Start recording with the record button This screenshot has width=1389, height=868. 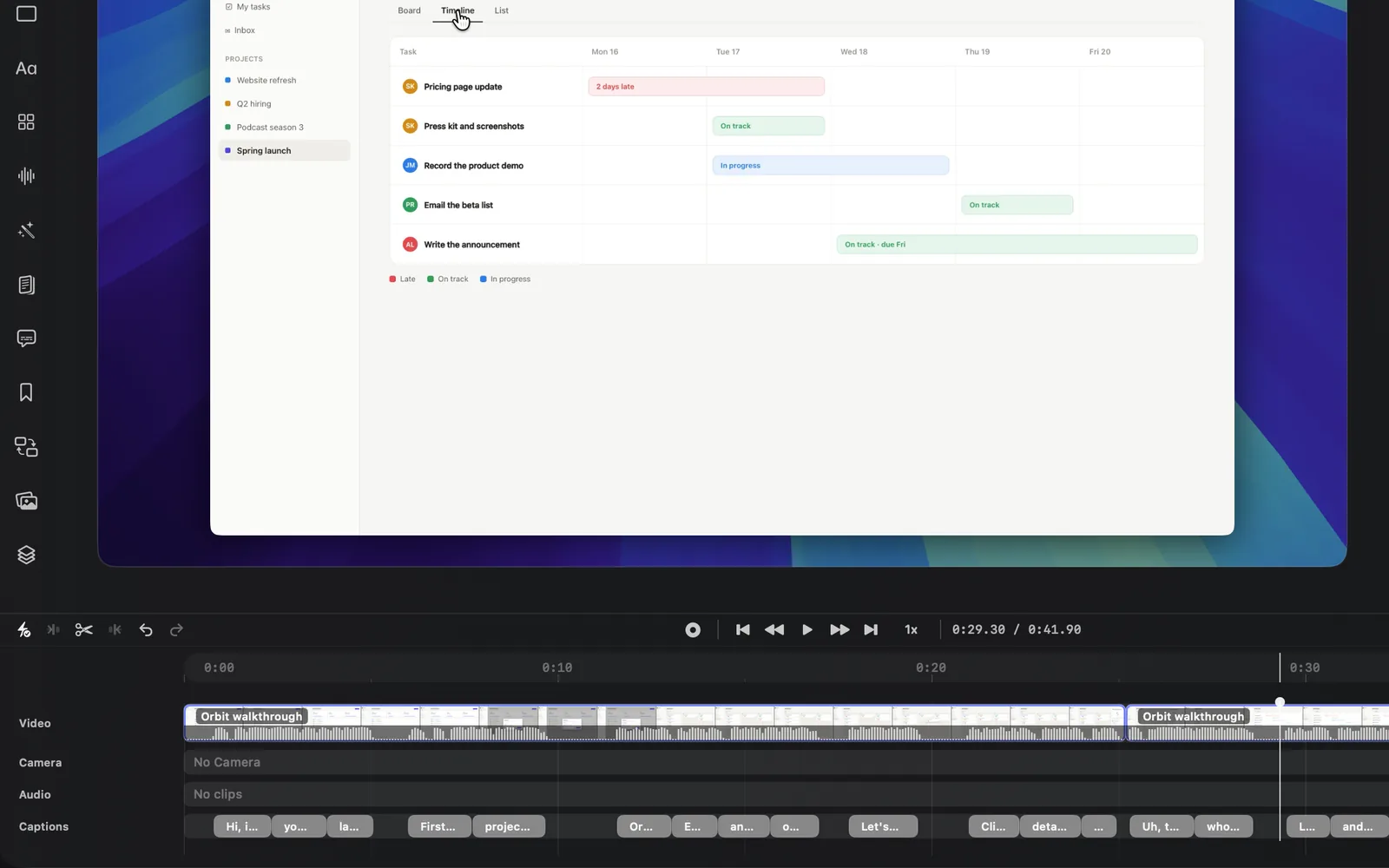click(x=693, y=630)
